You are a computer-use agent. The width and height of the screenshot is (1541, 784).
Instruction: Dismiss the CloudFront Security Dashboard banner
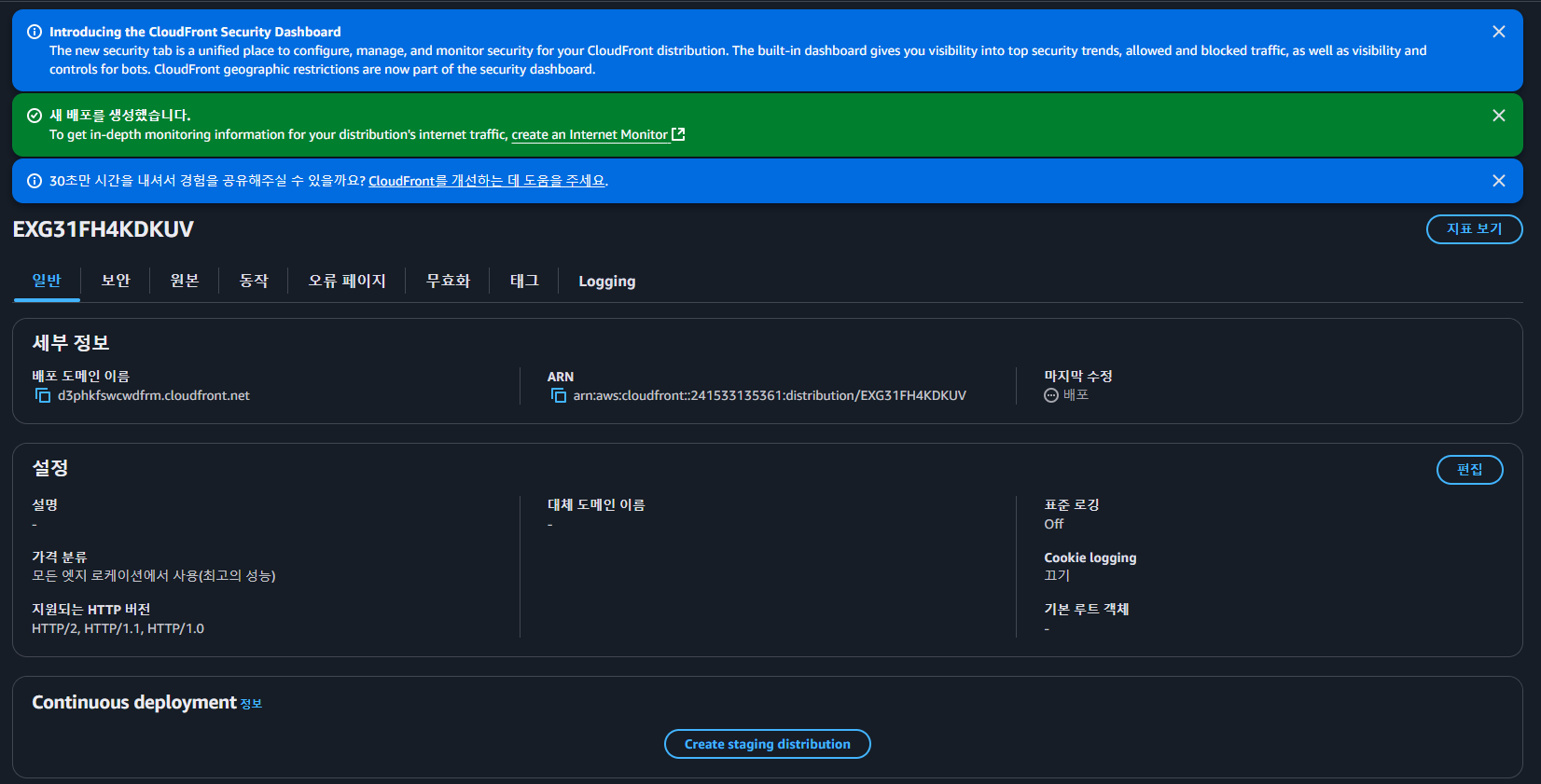[1499, 32]
